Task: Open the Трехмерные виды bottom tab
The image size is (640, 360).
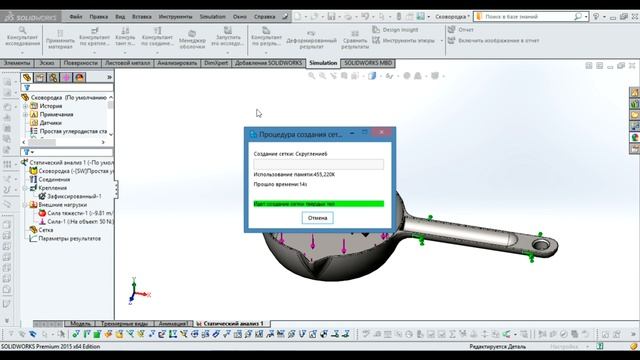Action: coord(124,323)
